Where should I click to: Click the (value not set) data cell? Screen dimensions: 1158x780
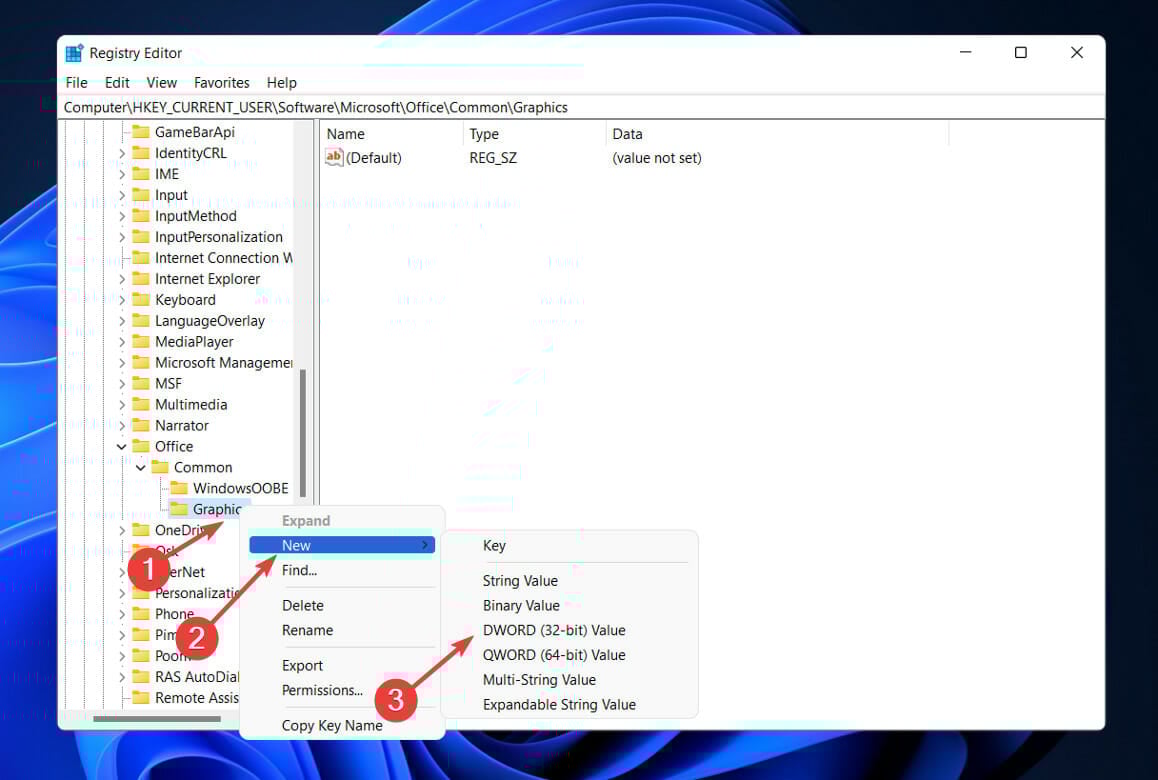(x=657, y=158)
